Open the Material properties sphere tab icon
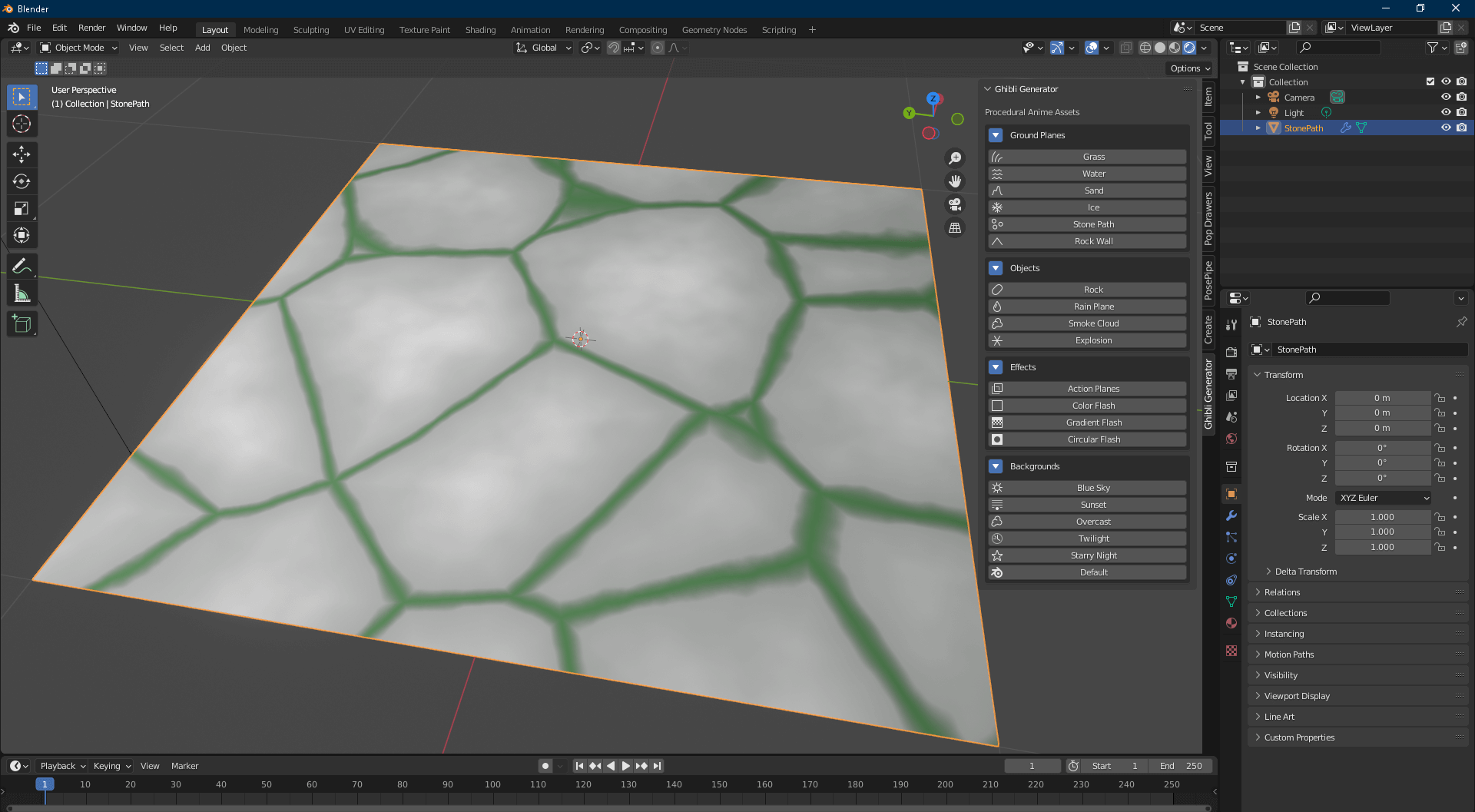The width and height of the screenshot is (1475, 812). coord(1231,623)
